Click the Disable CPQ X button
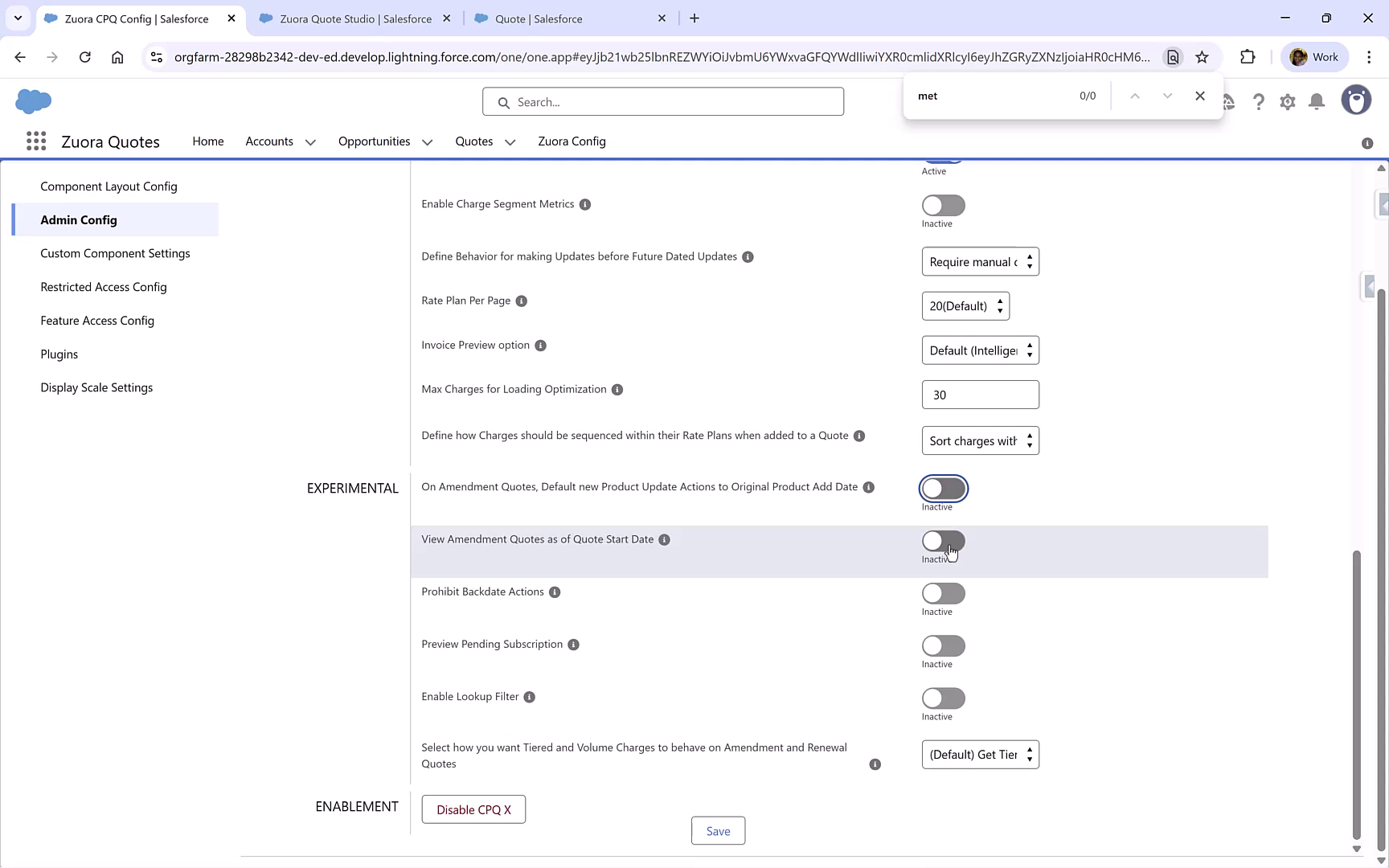 pos(473,809)
